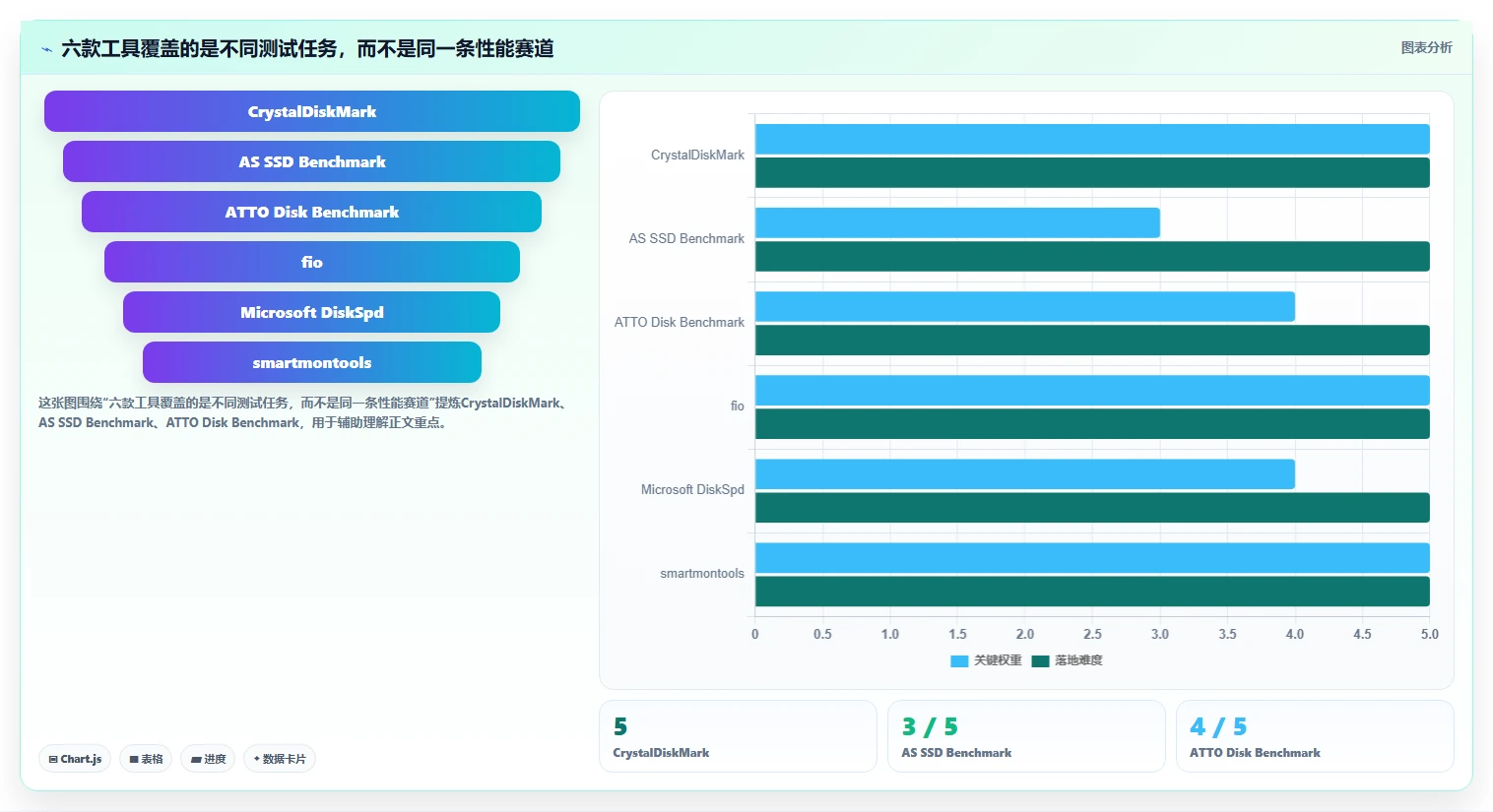The height and width of the screenshot is (812, 1493).
Task: Click ATTO Disk Benchmark dark green bar
Action: coord(1092,340)
